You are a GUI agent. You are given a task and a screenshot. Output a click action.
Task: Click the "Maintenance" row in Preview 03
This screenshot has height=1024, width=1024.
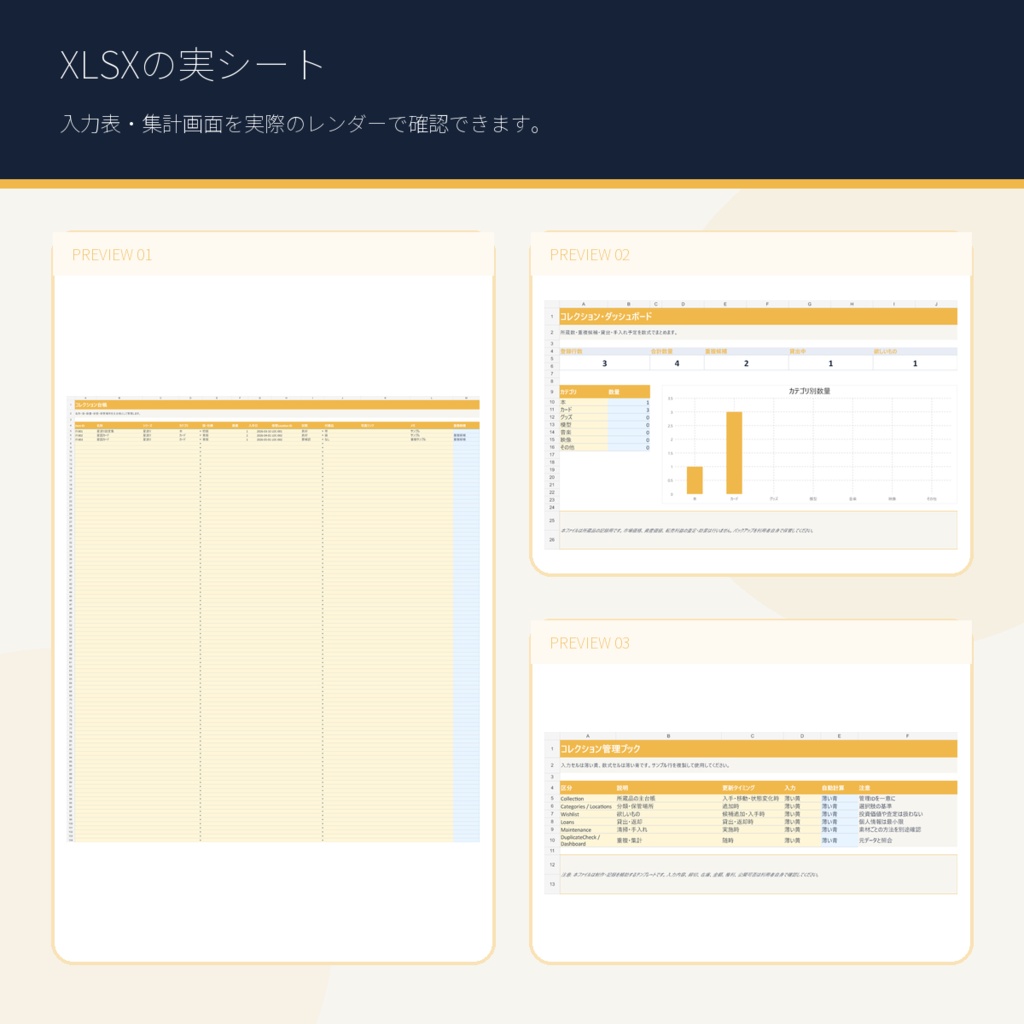pyautogui.click(x=758, y=830)
